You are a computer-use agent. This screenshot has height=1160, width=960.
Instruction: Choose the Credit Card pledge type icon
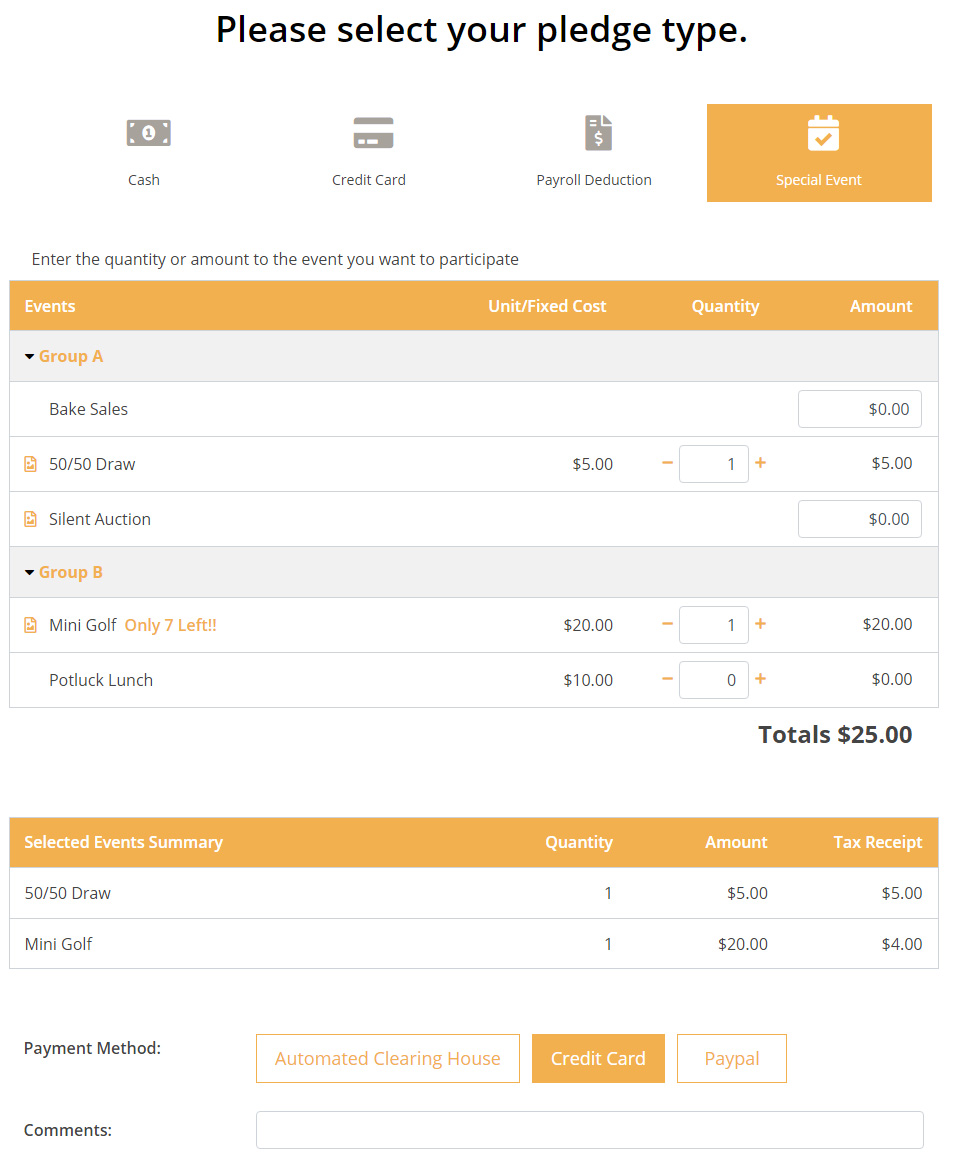(x=373, y=132)
